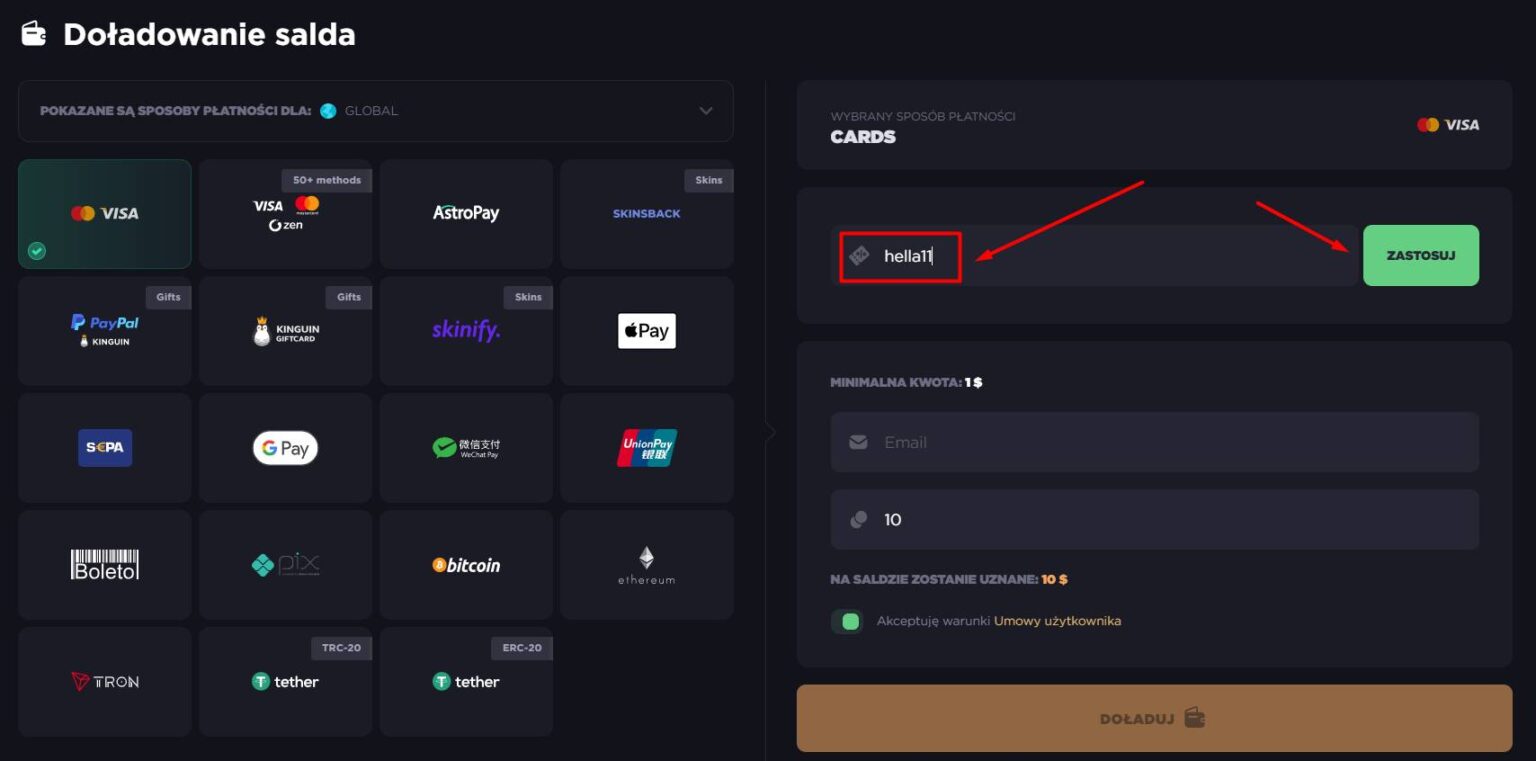Click the chevron arrow of region selector
The height and width of the screenshot is (761, 1536).
pos(706,111)
